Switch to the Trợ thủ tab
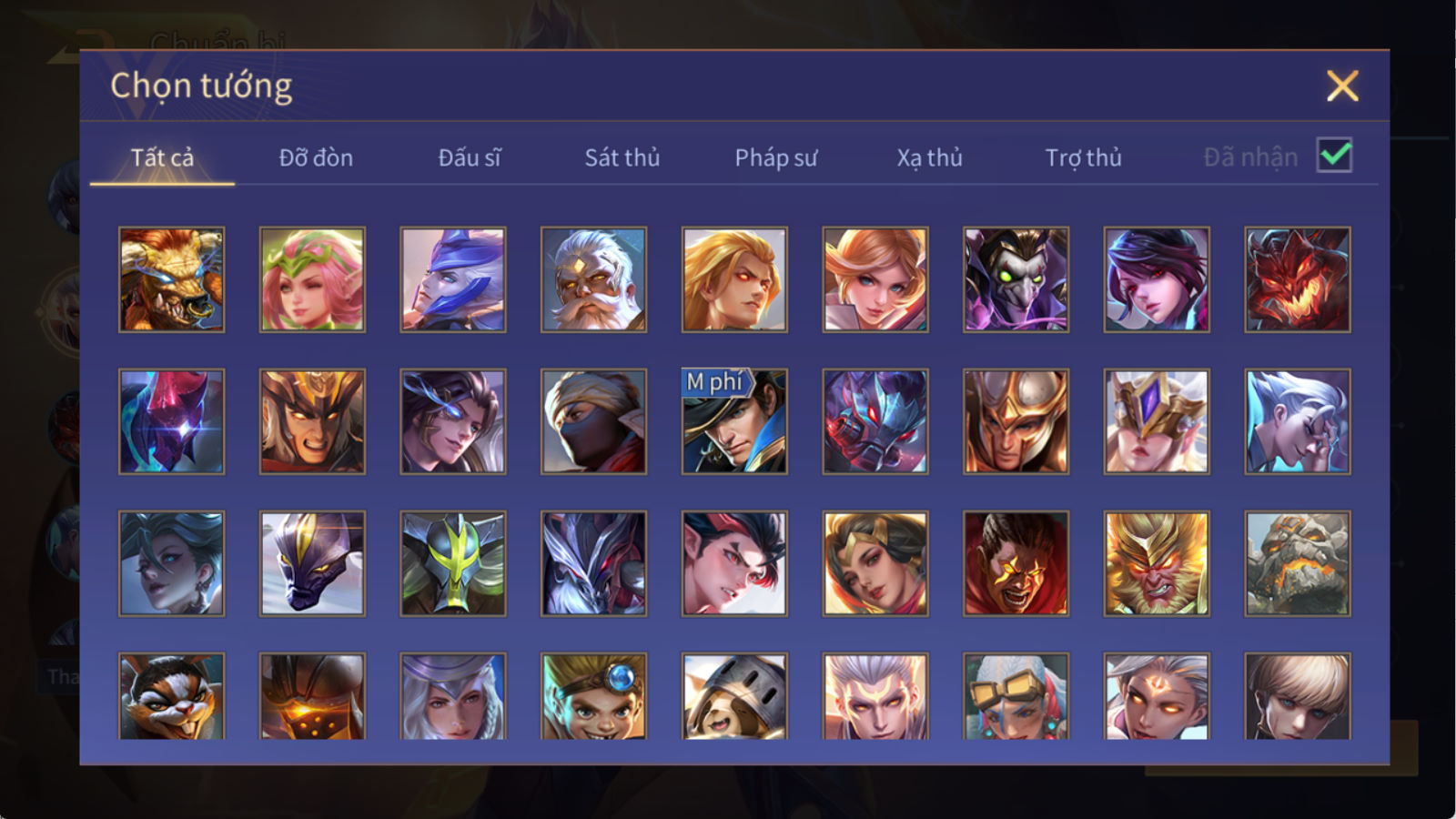The height and width of the screenshot is (819, 1456). [1083, 157]
